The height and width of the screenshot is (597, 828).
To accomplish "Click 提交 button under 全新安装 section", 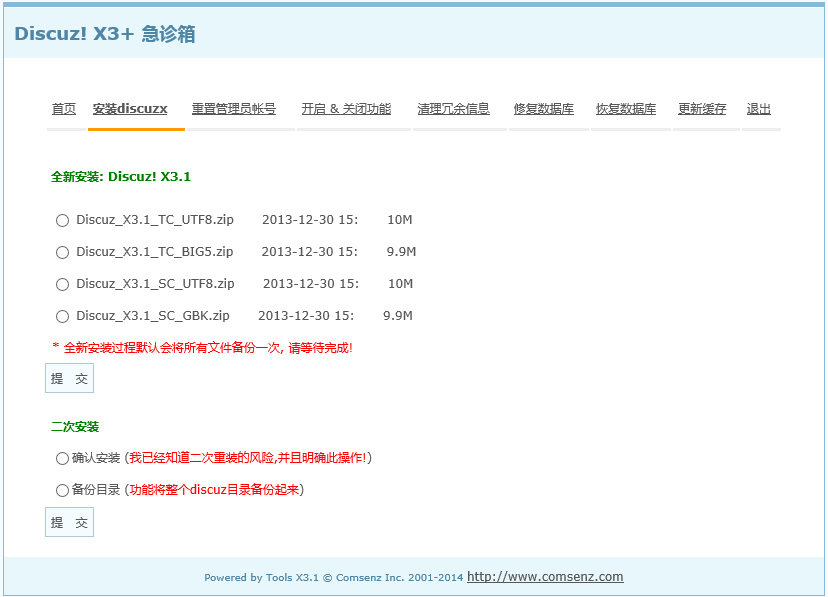I will (x=69, y=378).
